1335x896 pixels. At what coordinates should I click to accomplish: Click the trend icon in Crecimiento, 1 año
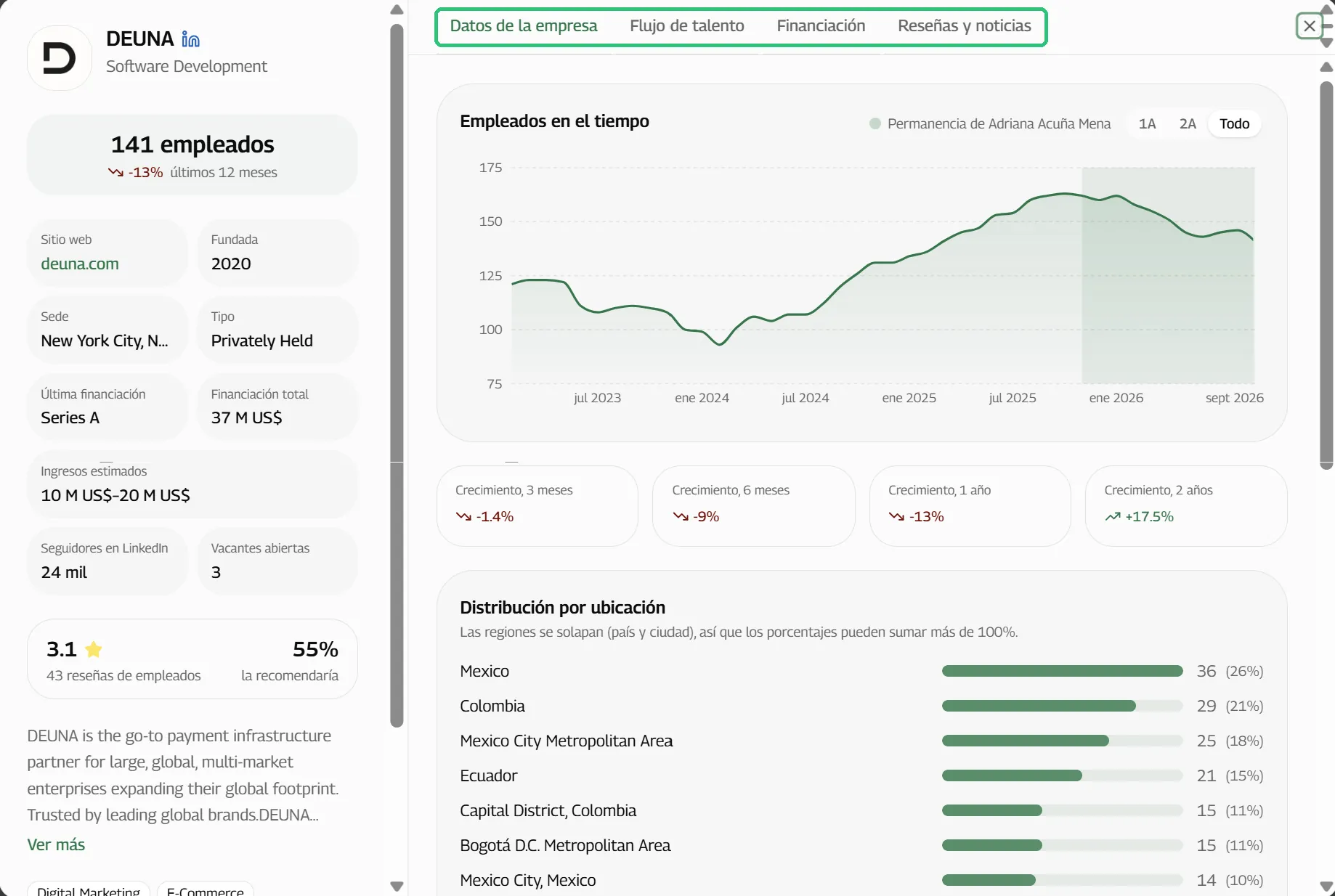(x=896, y=516)
